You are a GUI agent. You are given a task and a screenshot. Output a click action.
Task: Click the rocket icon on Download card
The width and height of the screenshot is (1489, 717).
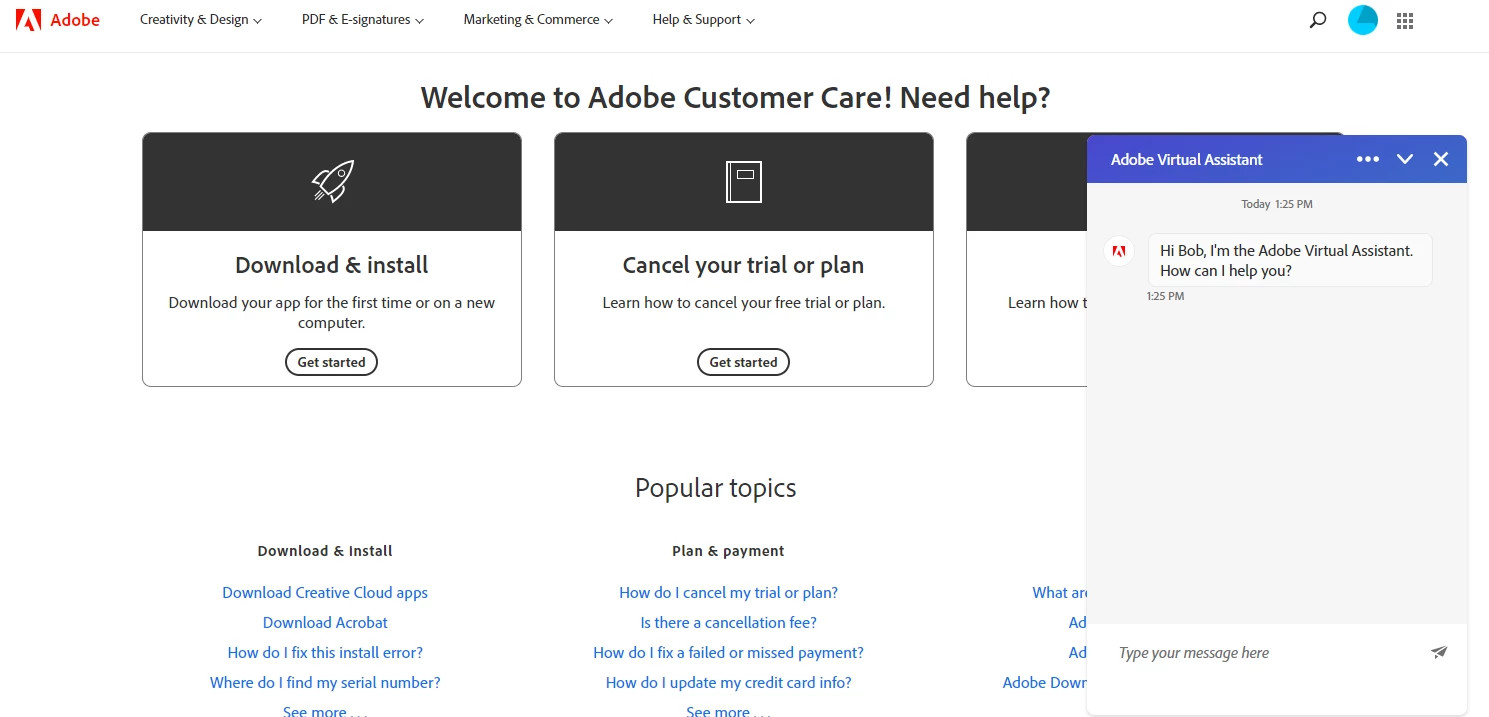pyautogui.click(x=332, y=181)
